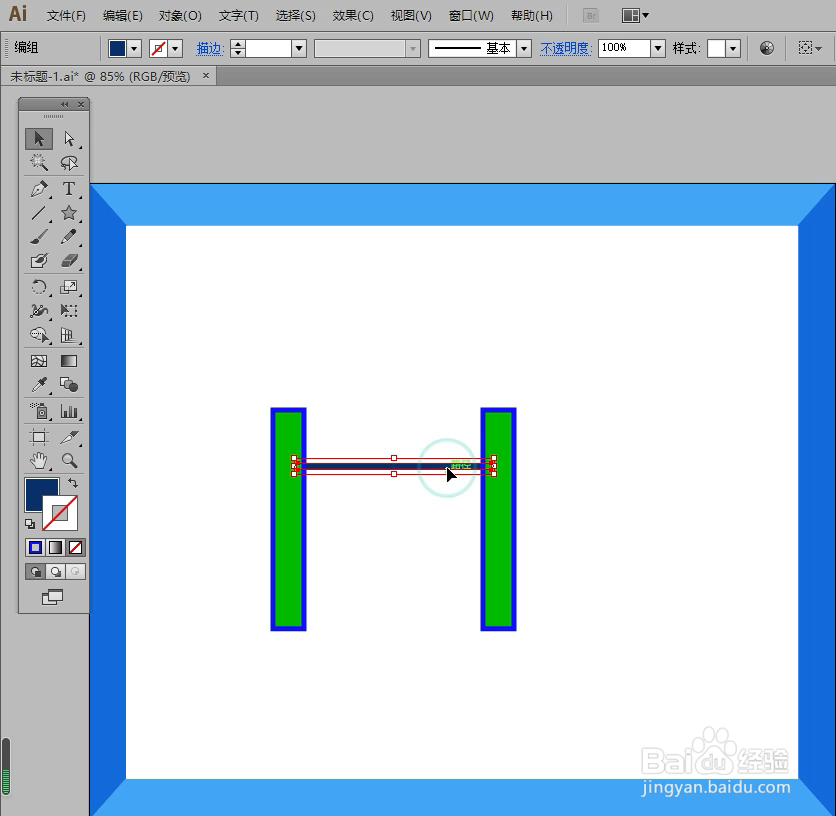Open brush definition dropdown labeled 基本
836x816 pixels.
(x=525, y=49)
